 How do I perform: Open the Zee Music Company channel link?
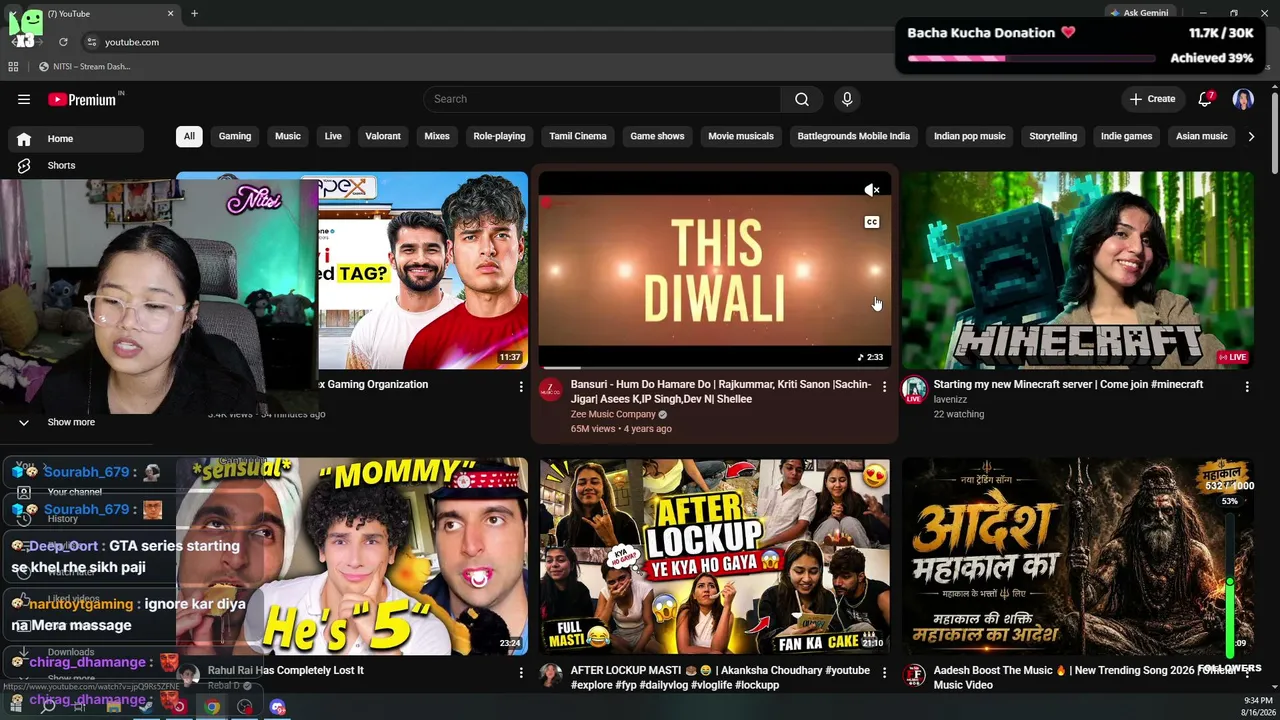click(613, 414)
